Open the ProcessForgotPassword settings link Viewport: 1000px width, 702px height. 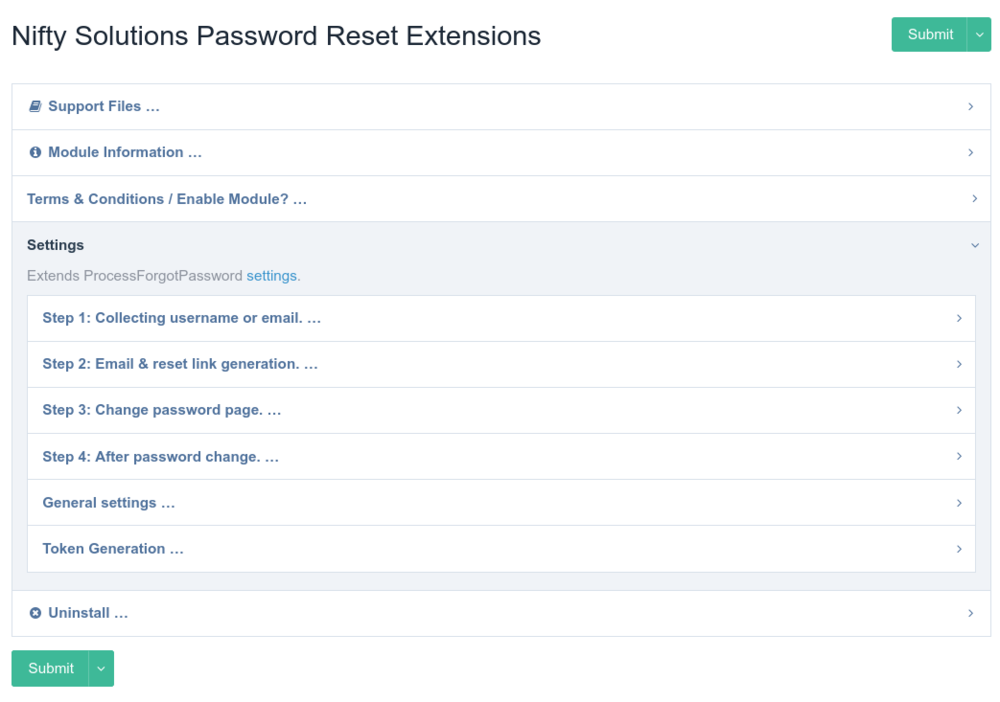[x=271, y=275]
